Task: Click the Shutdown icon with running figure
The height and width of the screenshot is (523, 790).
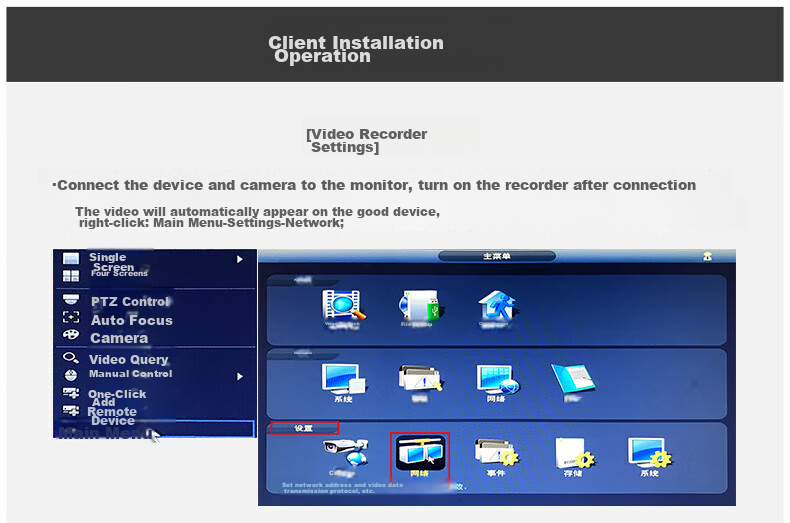Action: point(497,306)
